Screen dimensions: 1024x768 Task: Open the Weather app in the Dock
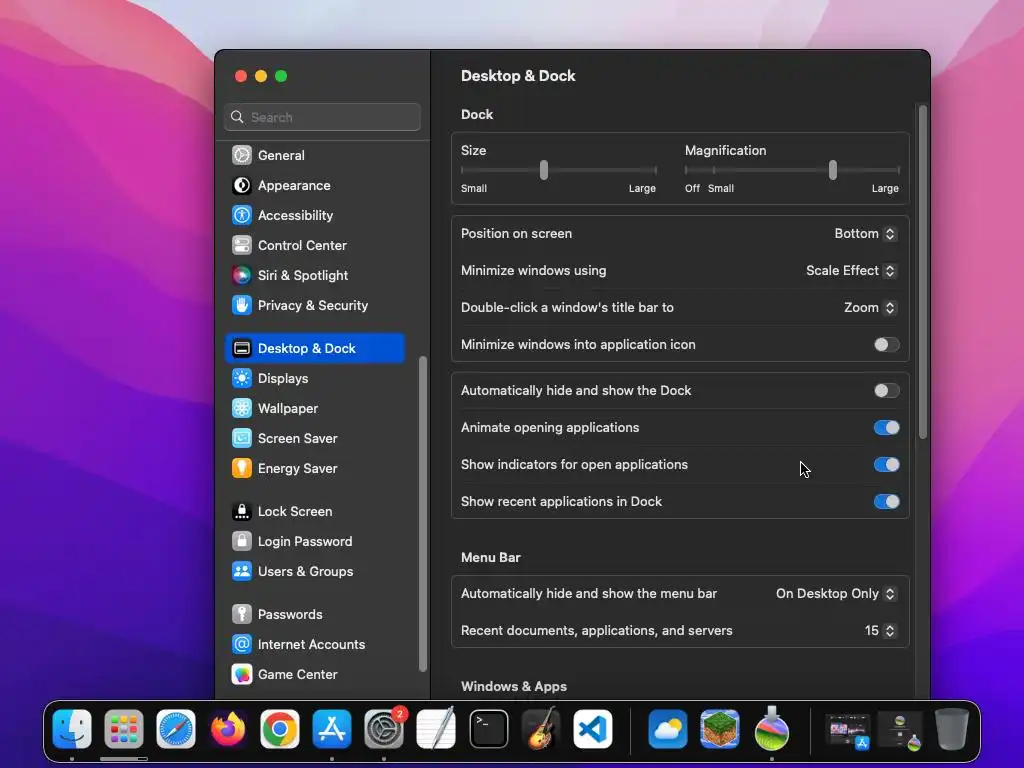(667, 729)
